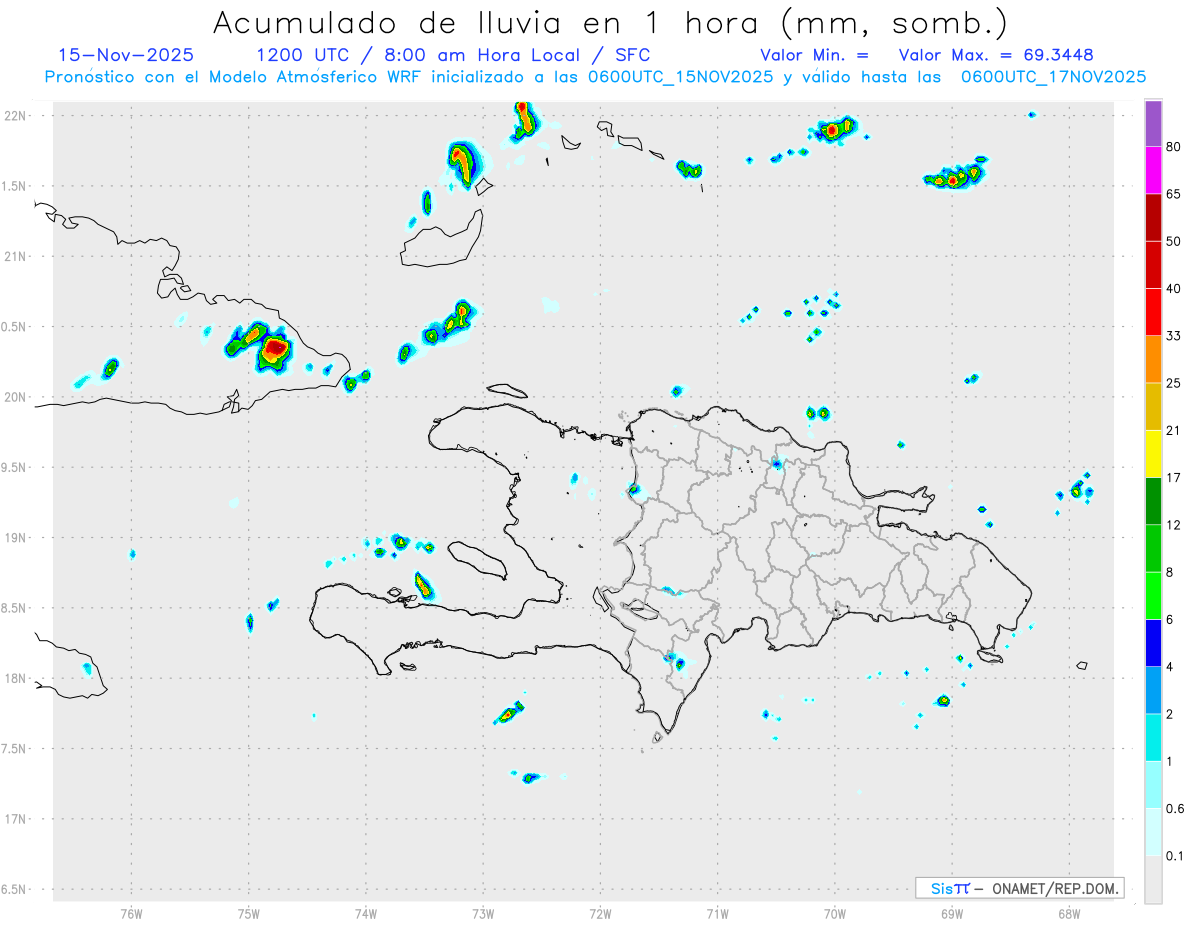Click the date '15-Nov-2025'
The width and height of the screenshot is (1200, 927).
coord(126,55)
